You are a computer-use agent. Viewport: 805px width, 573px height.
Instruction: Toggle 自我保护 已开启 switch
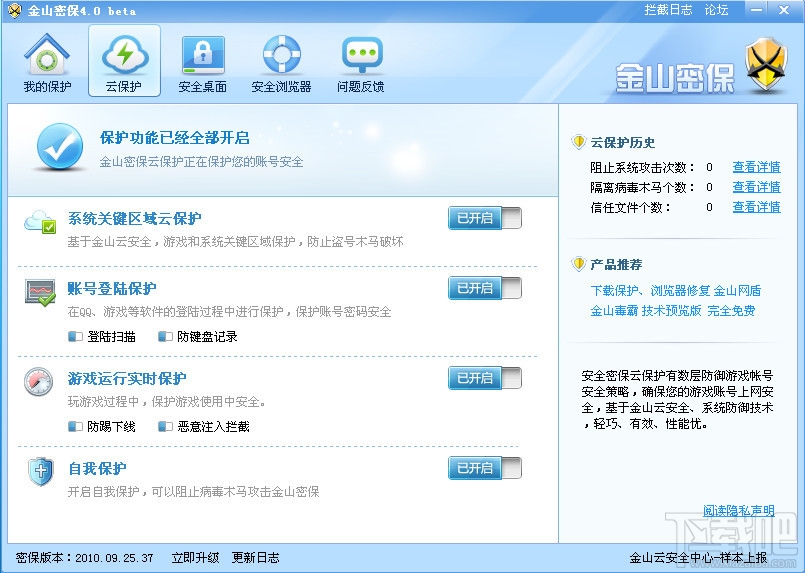[485, 468]
